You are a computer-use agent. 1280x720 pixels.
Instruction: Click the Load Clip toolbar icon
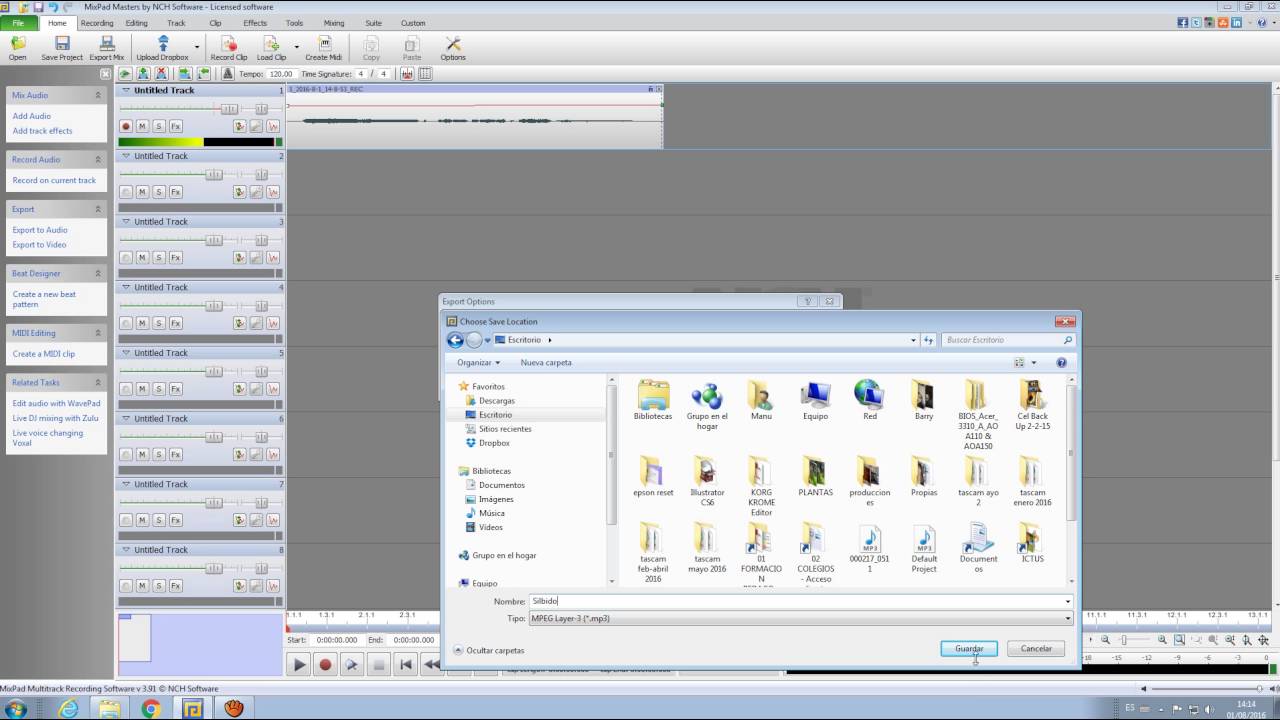(271, 48)
